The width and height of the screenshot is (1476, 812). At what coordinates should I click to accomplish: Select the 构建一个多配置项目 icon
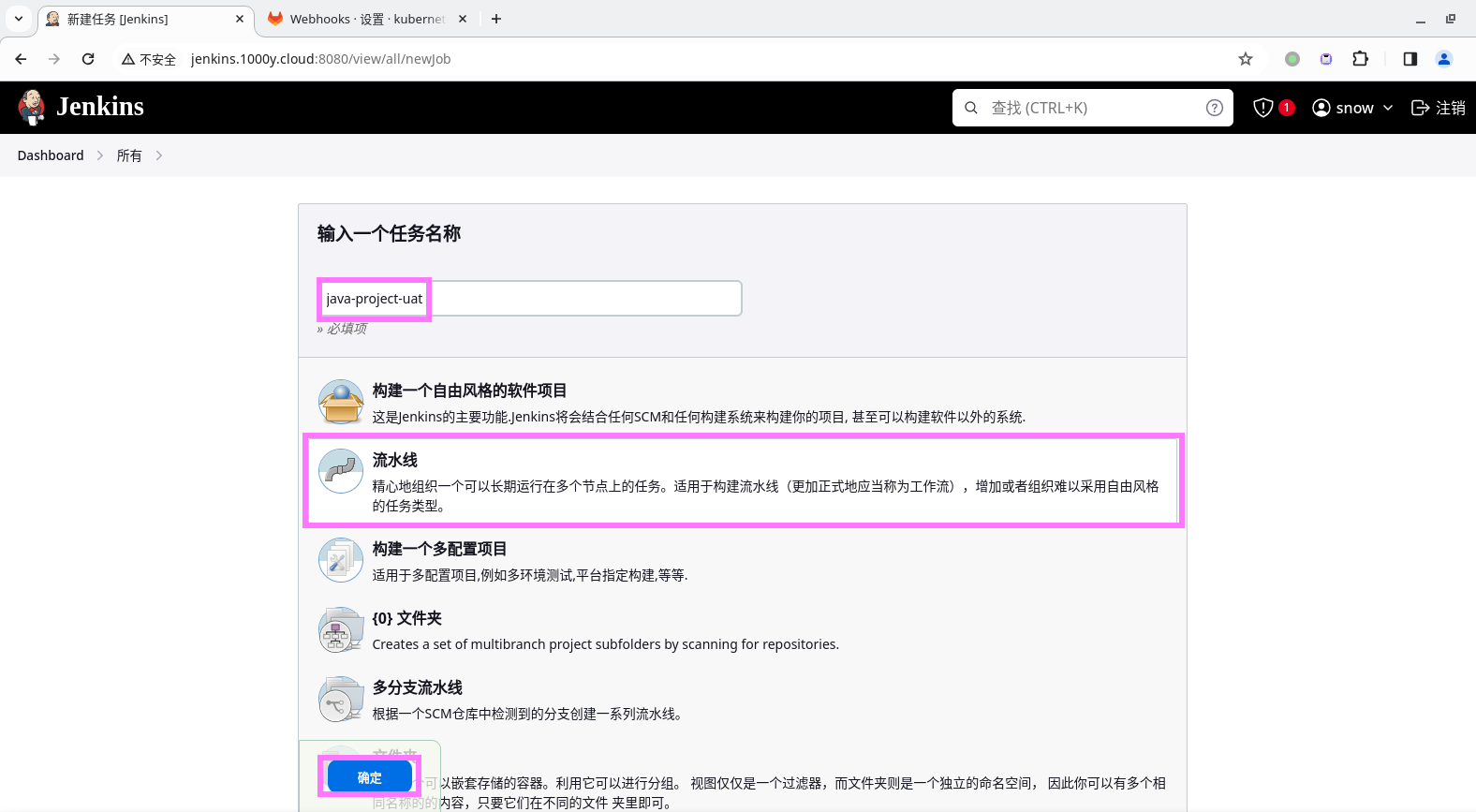coord(341,560)
